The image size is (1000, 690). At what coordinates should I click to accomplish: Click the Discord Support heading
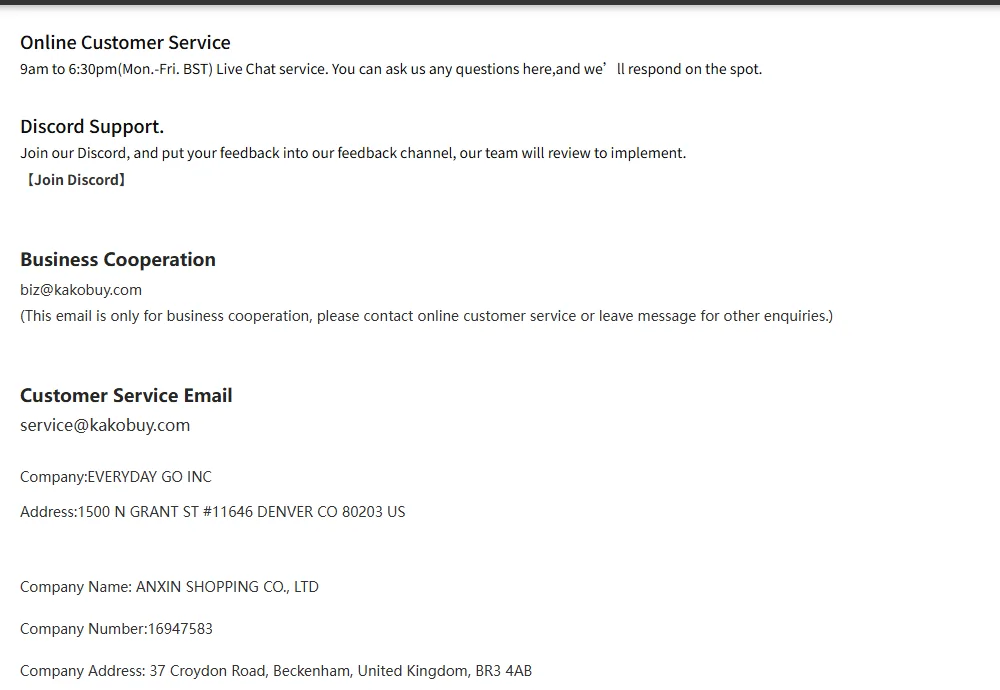[92, 127]
